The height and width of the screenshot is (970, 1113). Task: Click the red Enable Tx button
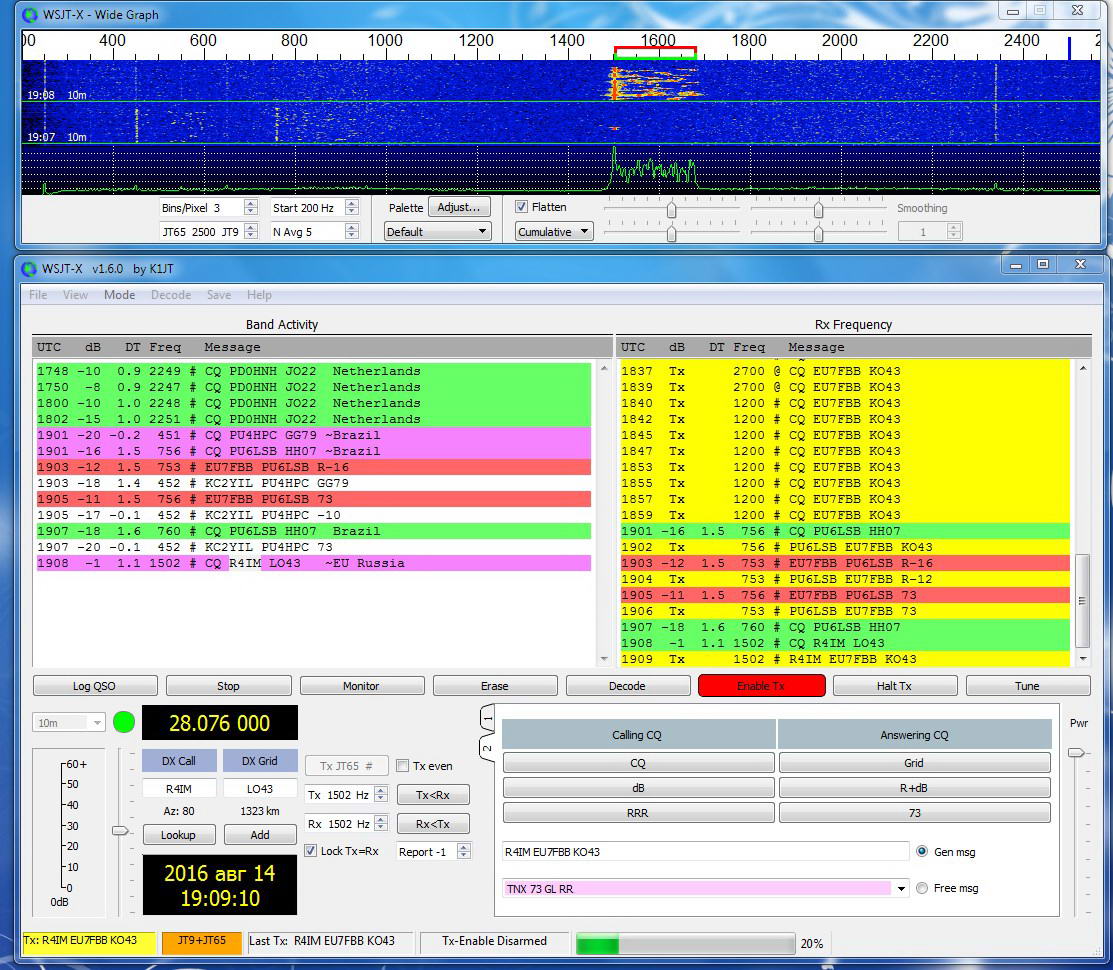(x=762, y=685)
